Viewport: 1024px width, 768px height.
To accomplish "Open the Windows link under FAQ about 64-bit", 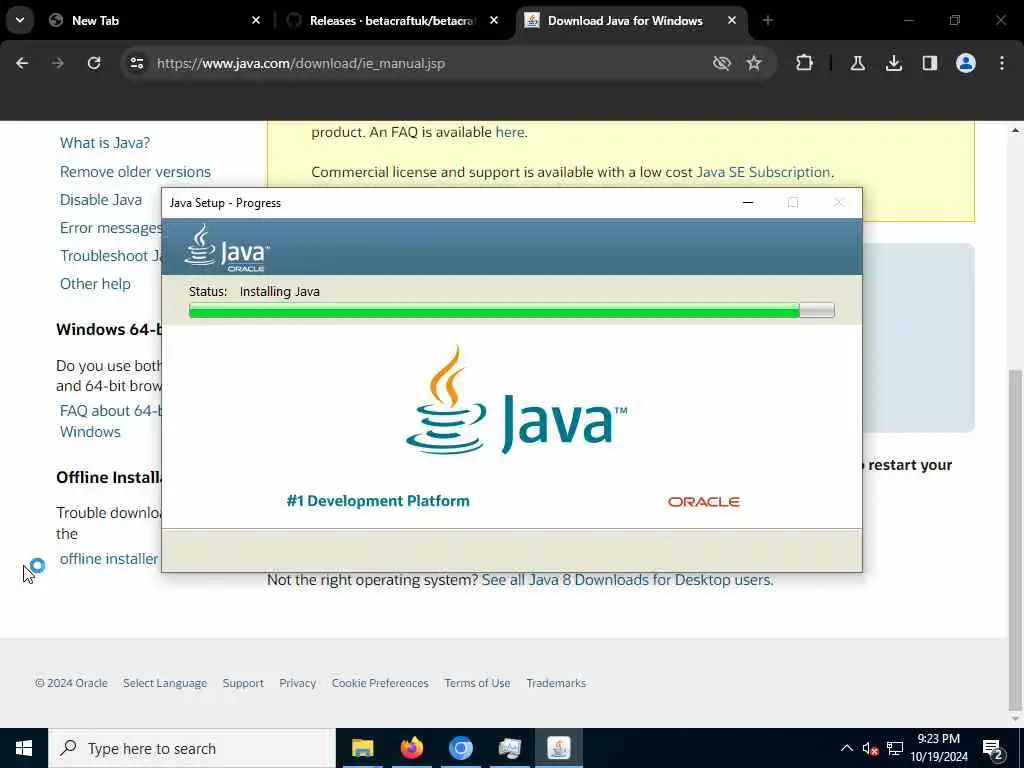I will click(90, 432).
